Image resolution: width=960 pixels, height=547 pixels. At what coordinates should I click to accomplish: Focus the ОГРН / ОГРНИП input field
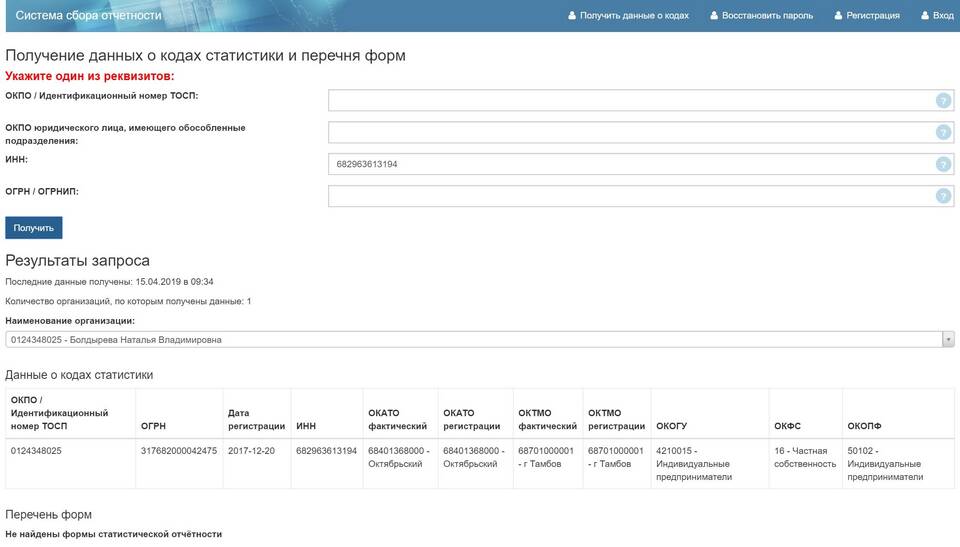tap(630, 196)
